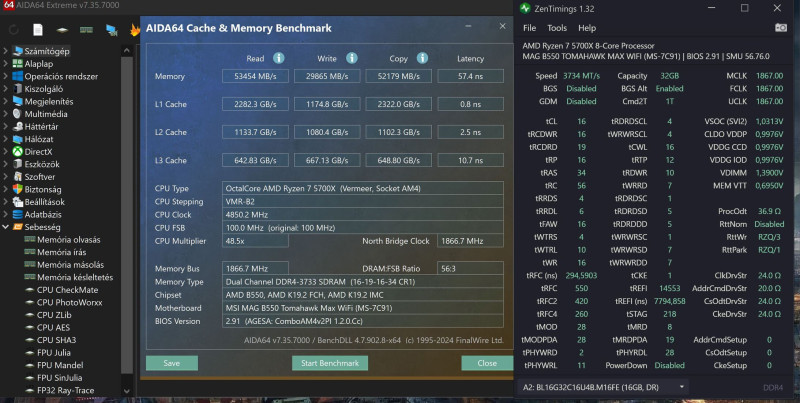
Task: Open Memória késleltetés benchmark
Action: point(75,277)
